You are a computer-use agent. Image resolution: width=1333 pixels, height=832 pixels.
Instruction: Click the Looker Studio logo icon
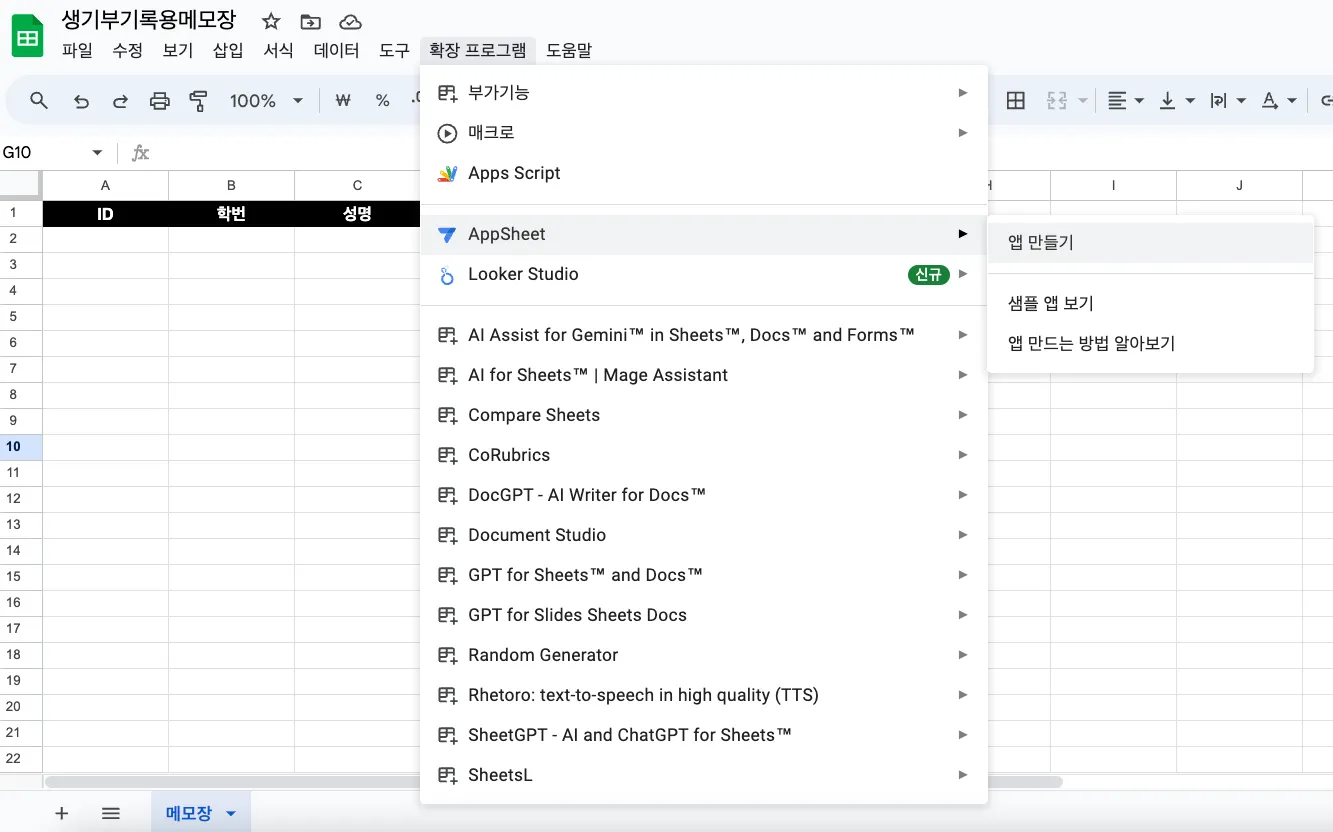[x=448, y=275]
